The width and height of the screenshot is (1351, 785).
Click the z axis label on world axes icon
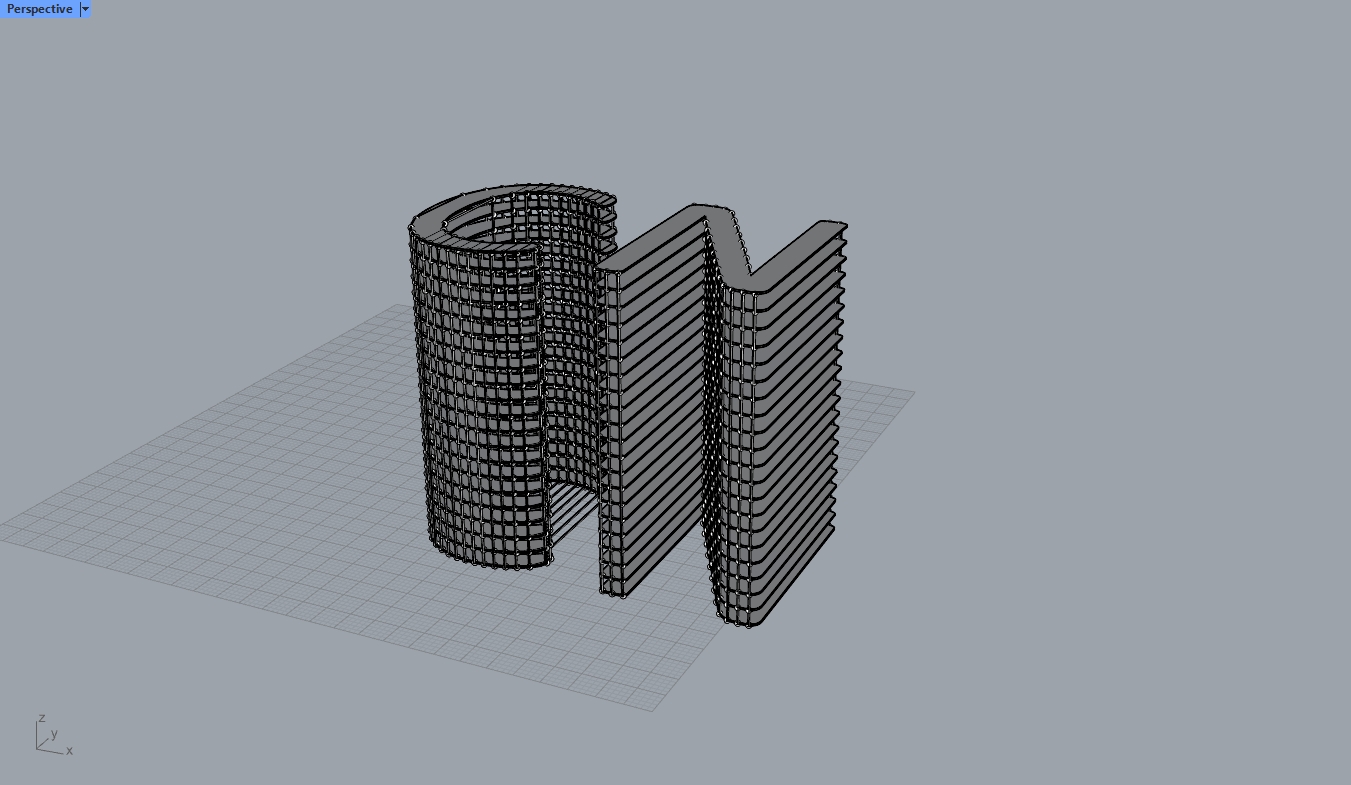(41, 718)
